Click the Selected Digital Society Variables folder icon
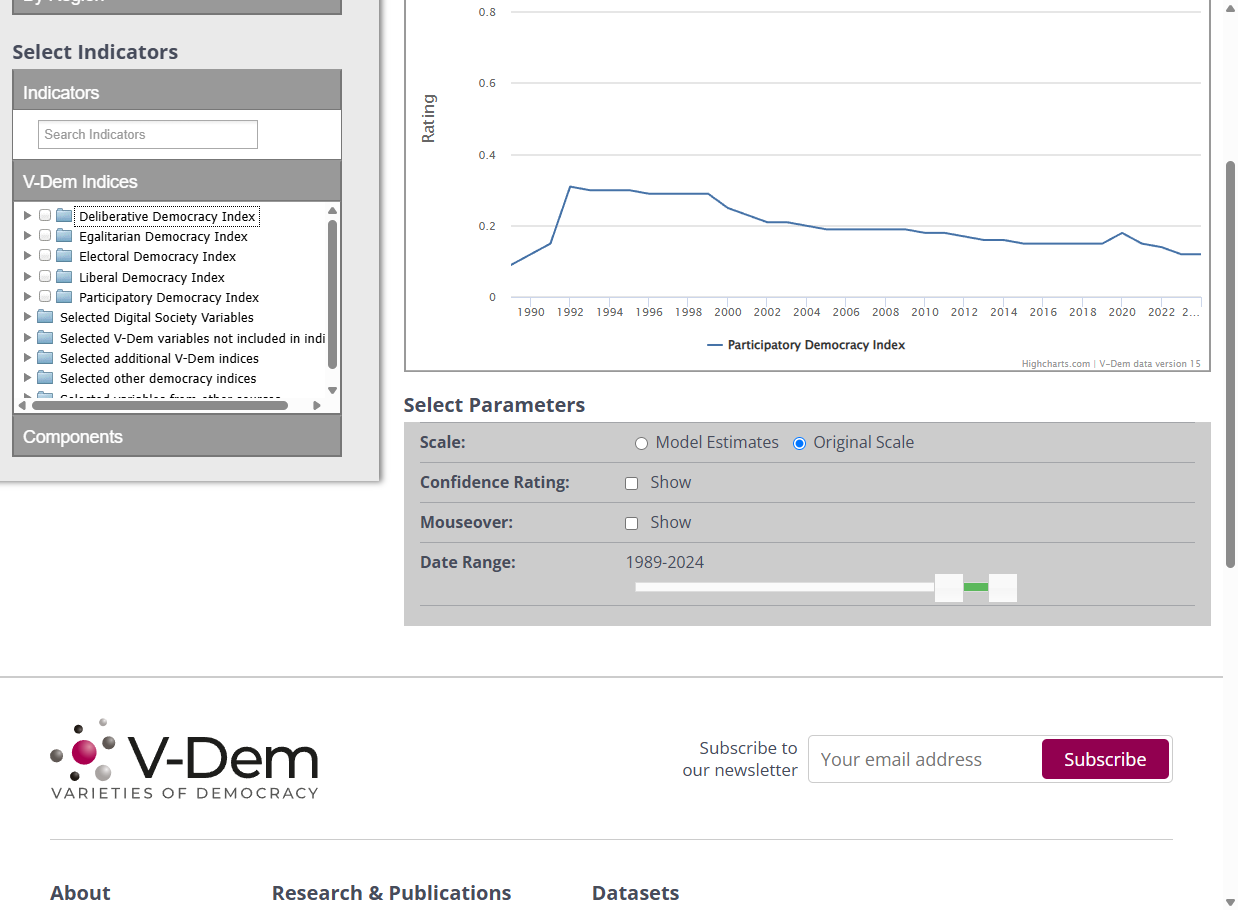This screenshot has height=910, width=1238. pos(45,317)
